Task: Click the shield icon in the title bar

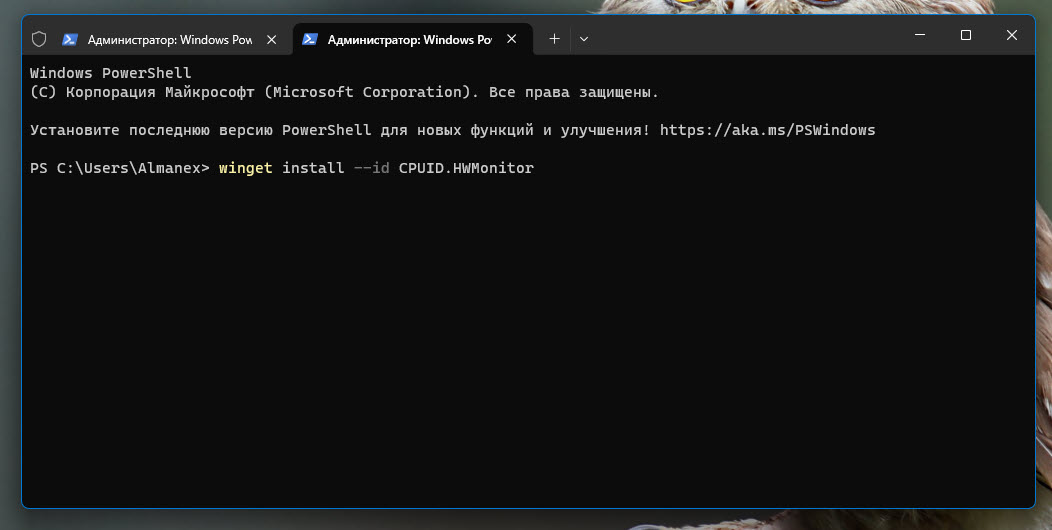Action: tap(39, 40)
